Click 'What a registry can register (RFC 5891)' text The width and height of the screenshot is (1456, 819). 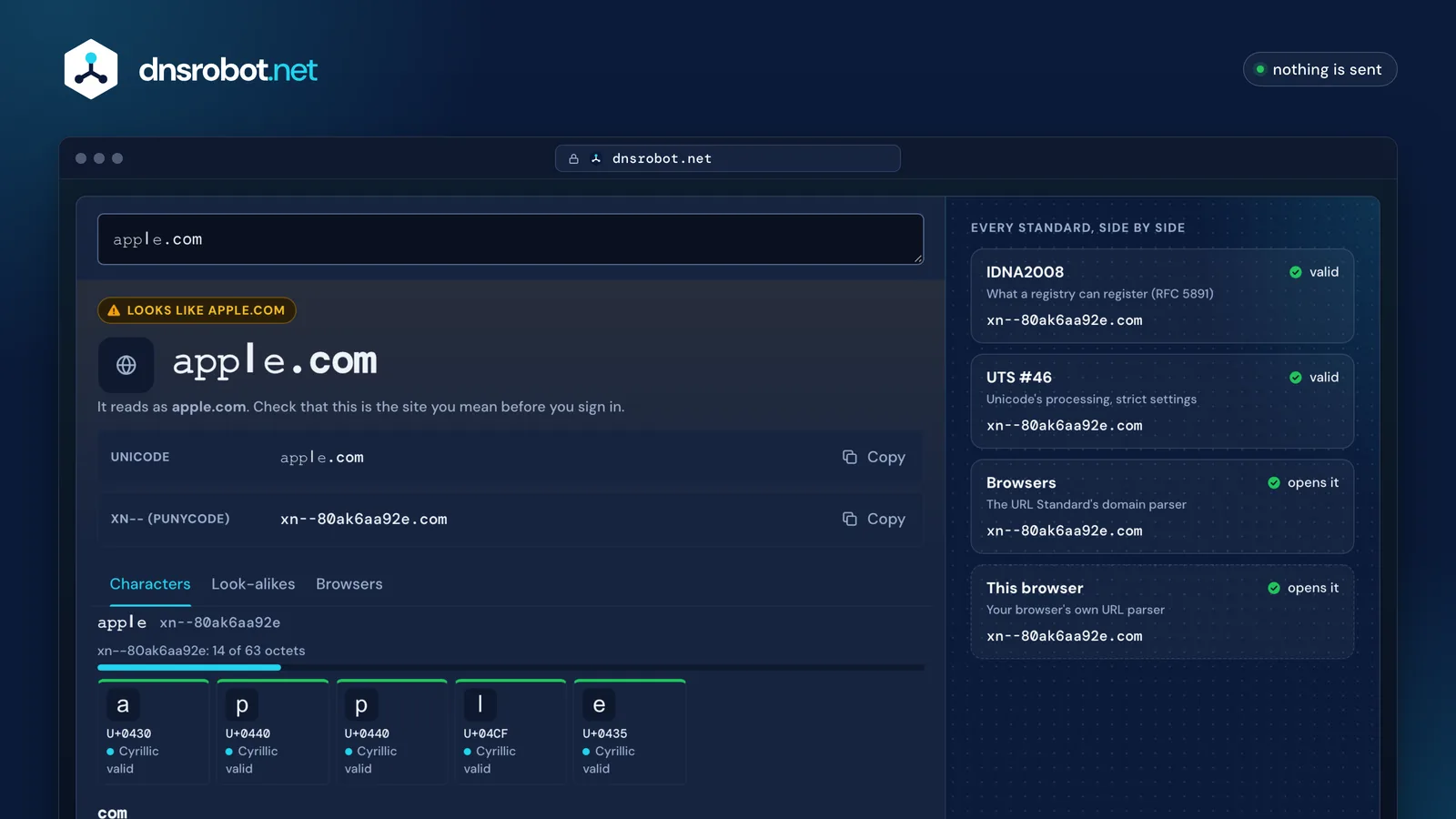(x=1100, y=294)
